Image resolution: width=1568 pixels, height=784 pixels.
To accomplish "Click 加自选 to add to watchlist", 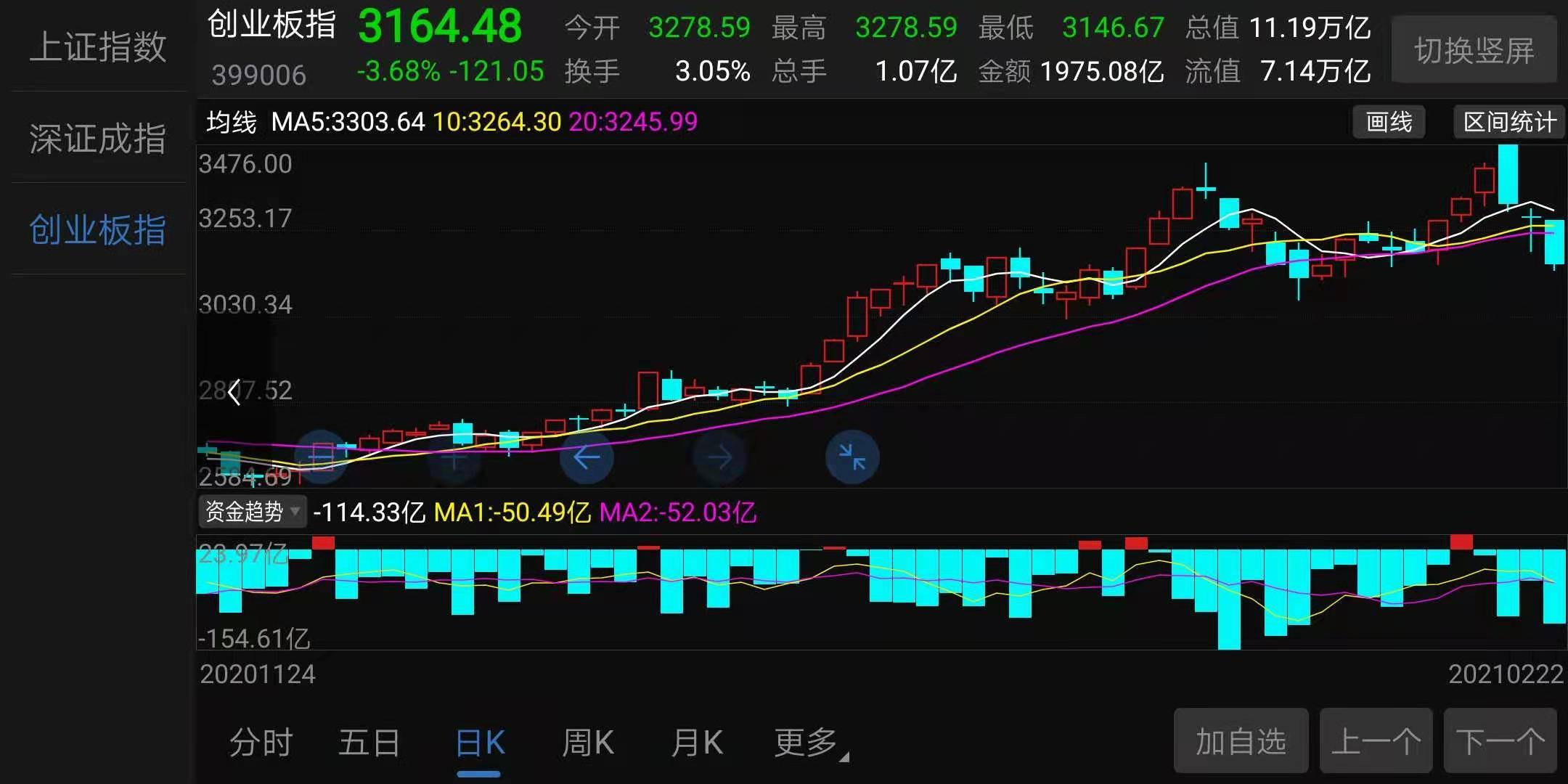I will (1241, 741).
